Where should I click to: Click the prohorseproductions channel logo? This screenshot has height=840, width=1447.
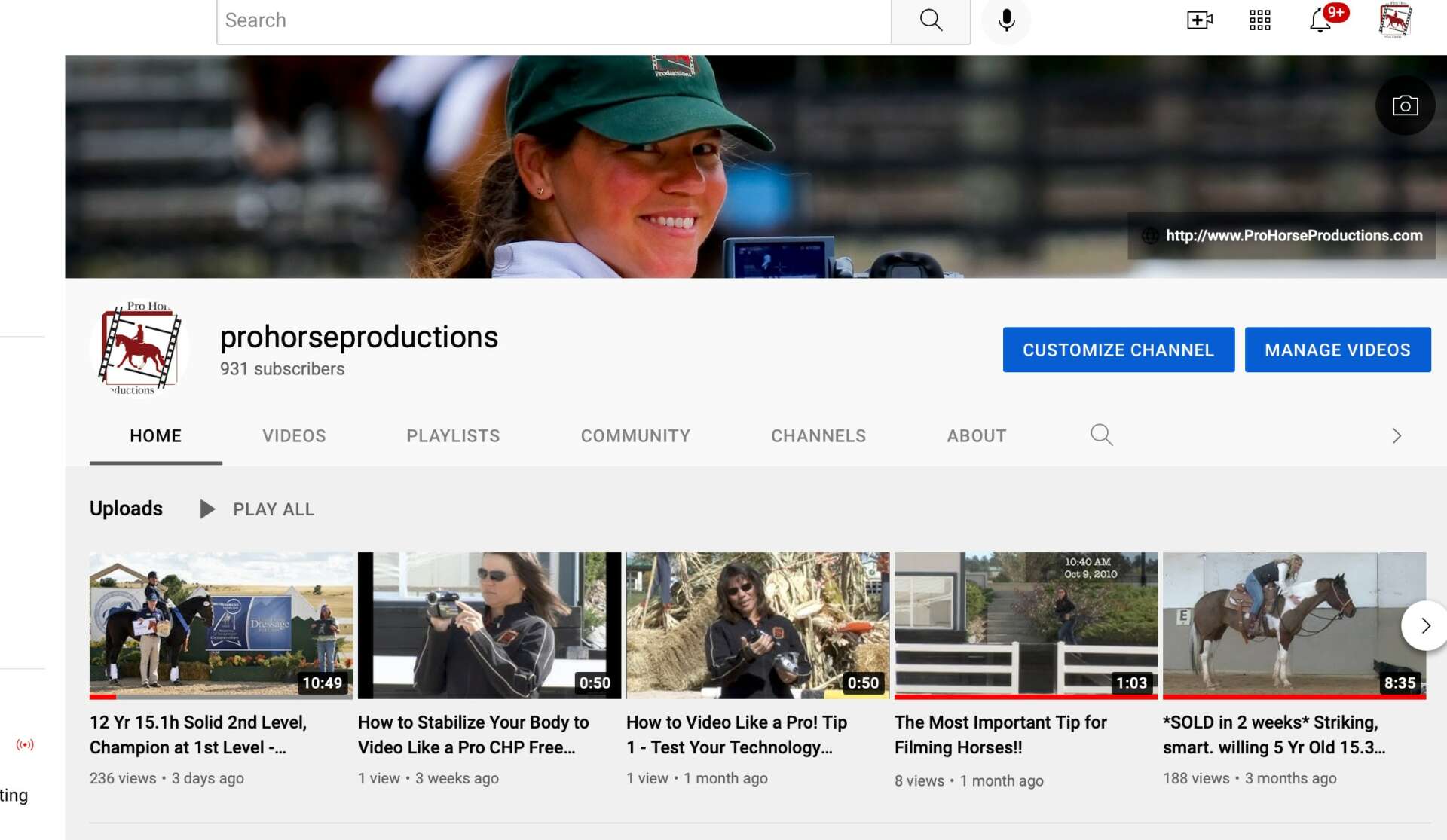click(139, 349)
